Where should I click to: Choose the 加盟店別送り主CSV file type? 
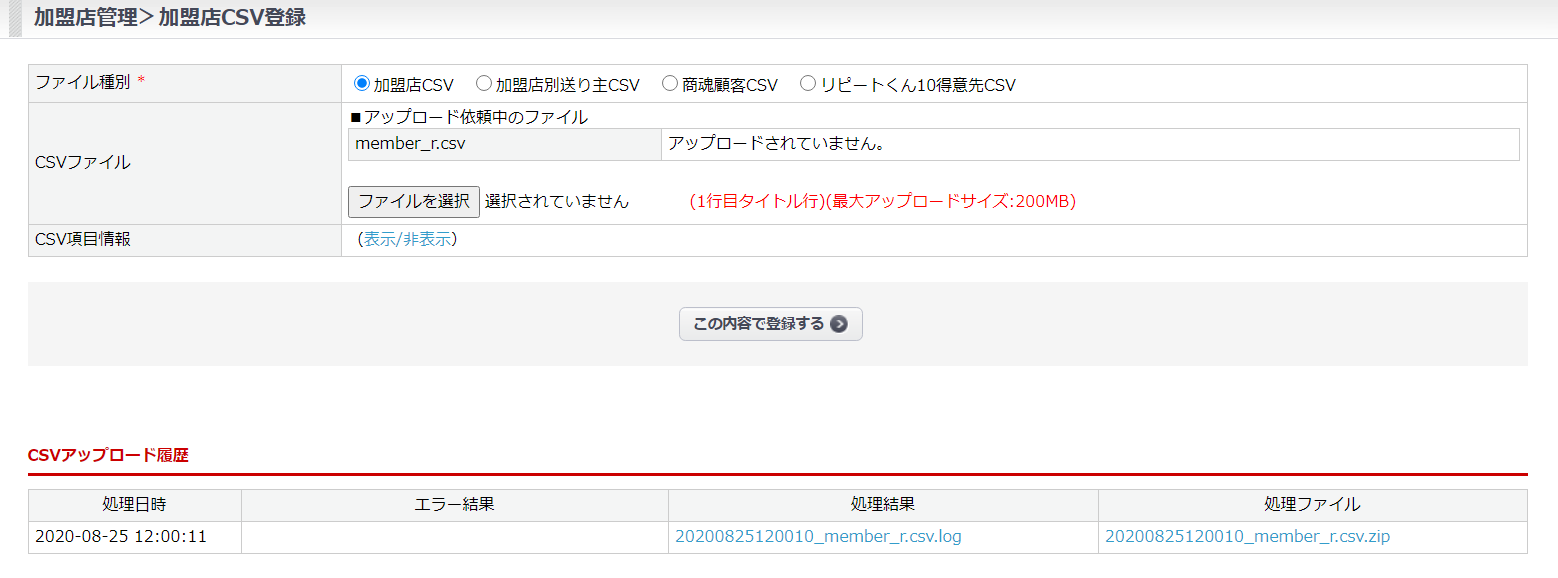click(484, 84)
